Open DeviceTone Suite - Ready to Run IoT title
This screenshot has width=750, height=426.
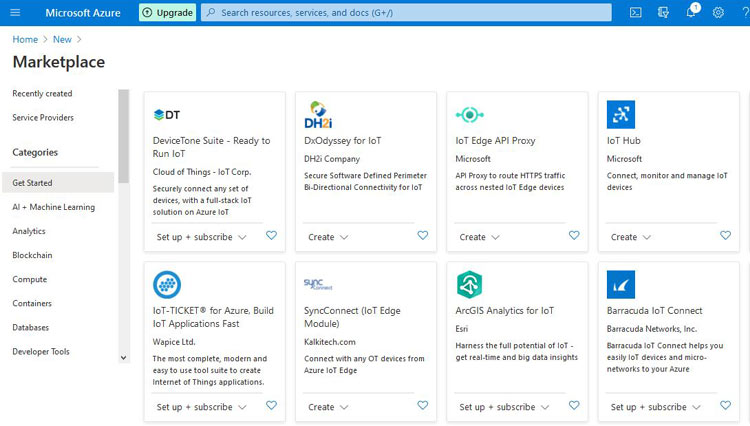211,147
